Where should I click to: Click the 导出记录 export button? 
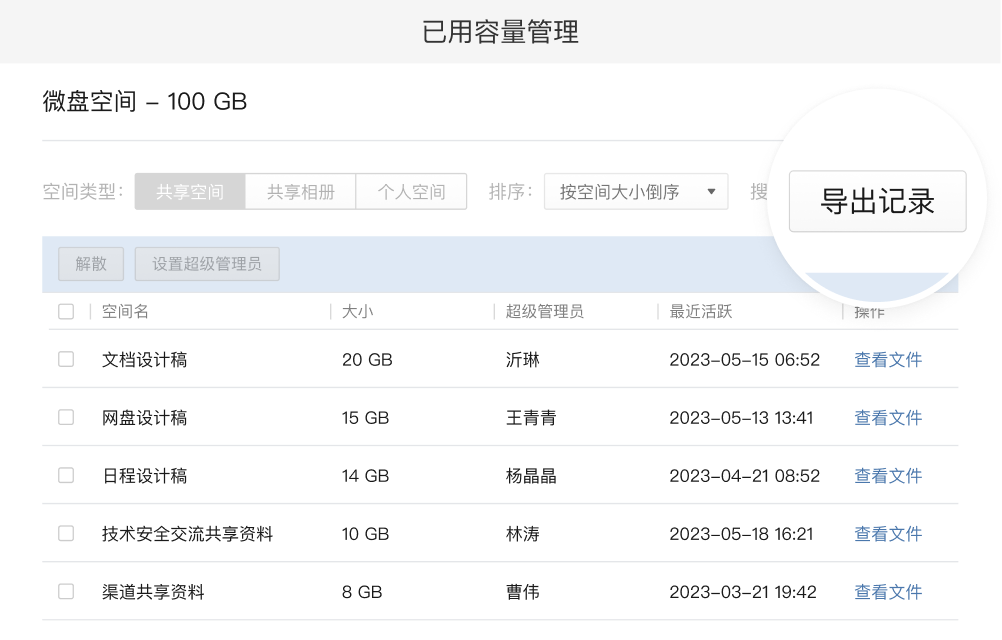tap(877, 201)
